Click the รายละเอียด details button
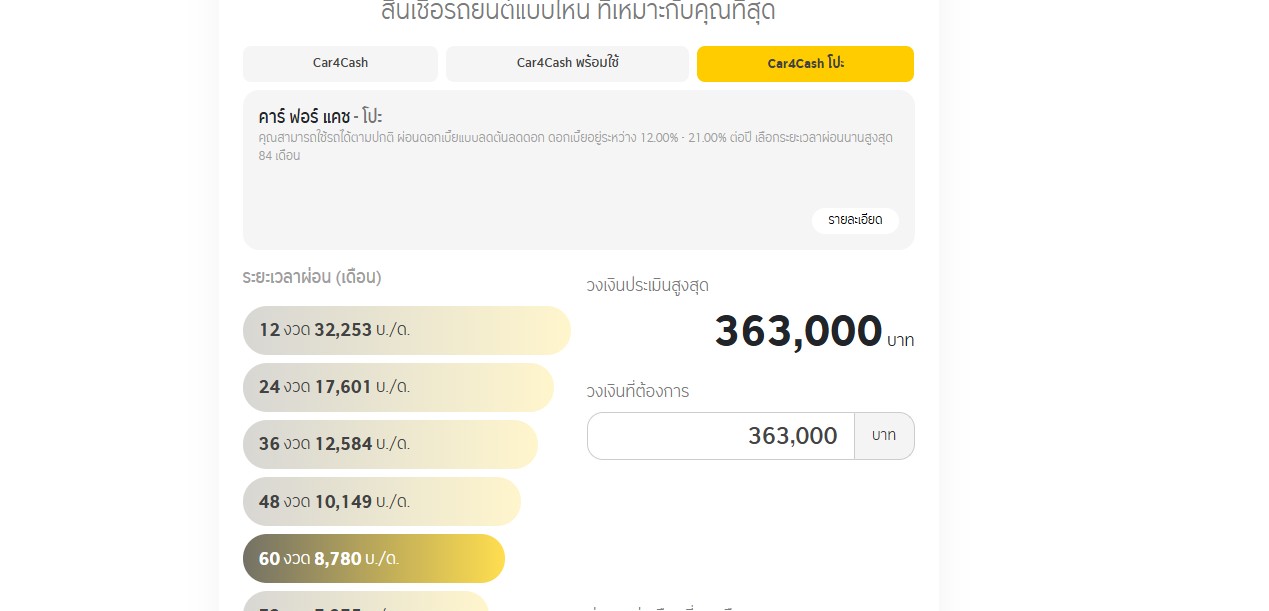The image size is (1269, 611). [854, 220]
